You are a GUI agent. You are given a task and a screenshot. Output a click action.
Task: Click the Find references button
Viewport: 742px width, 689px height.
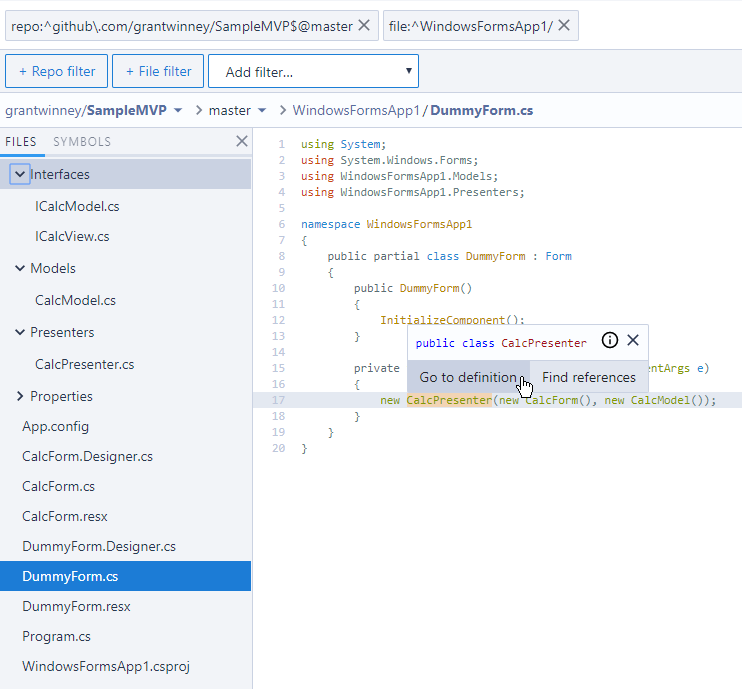588,377
